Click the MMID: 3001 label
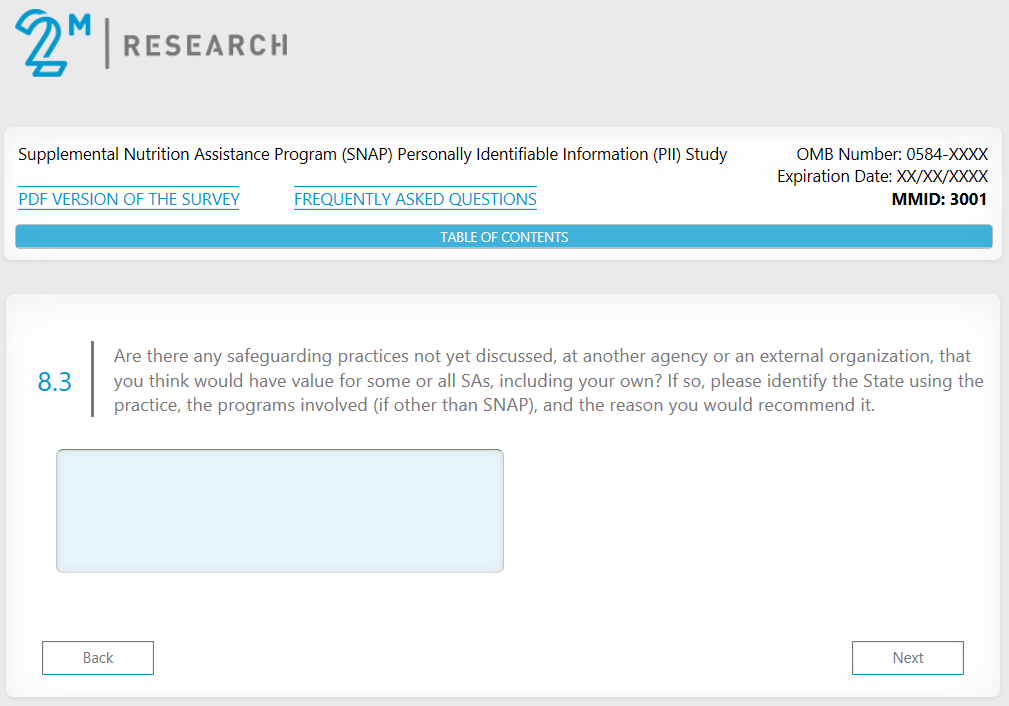This screenshot has height=706, width=1009. (939, 199)
